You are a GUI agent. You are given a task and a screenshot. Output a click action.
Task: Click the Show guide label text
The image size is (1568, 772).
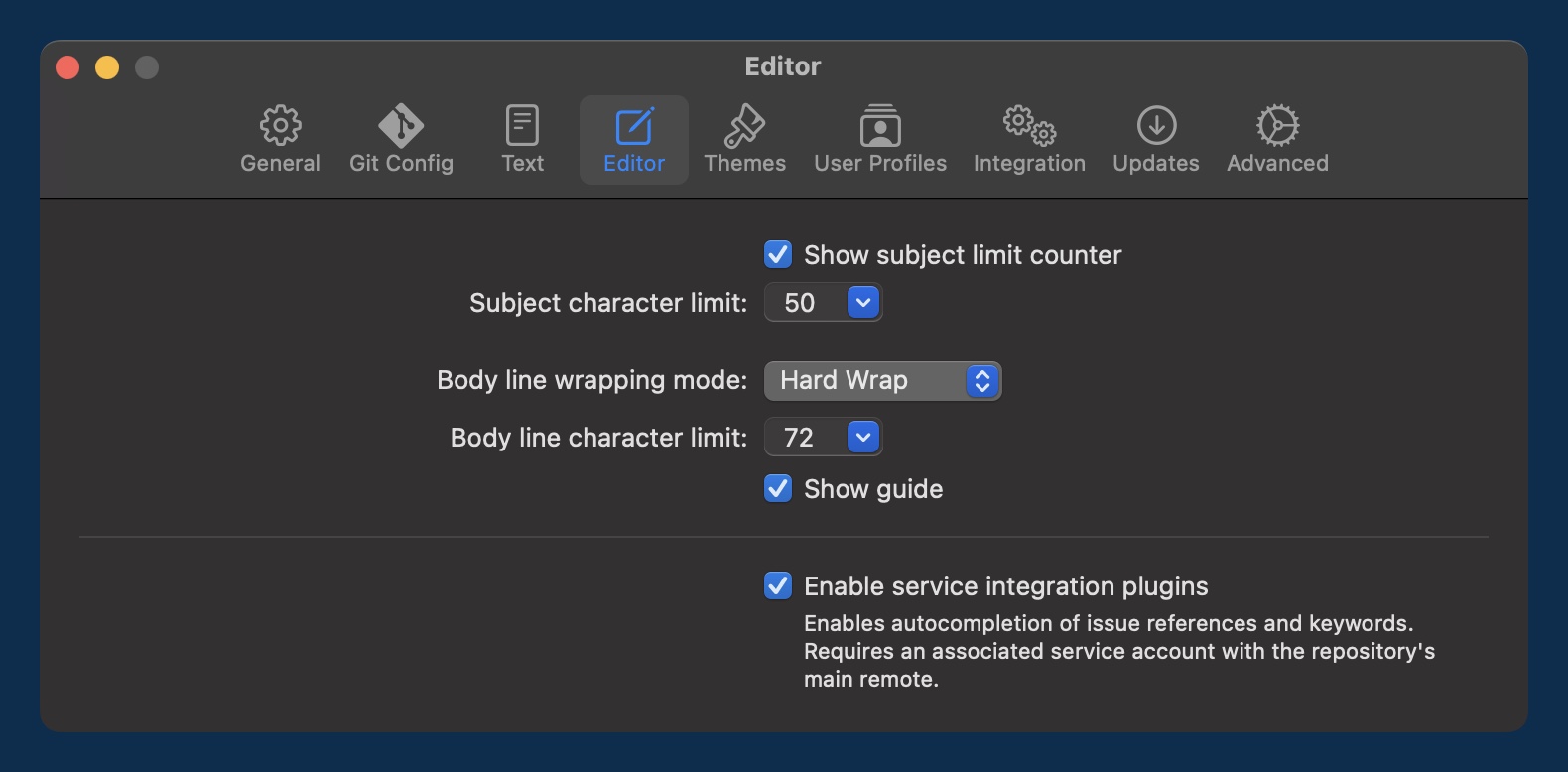pos(873,489)
